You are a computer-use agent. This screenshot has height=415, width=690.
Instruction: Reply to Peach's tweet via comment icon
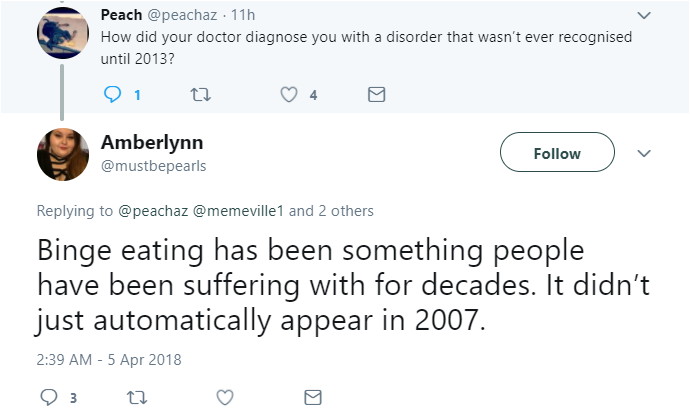coord(113,95)
